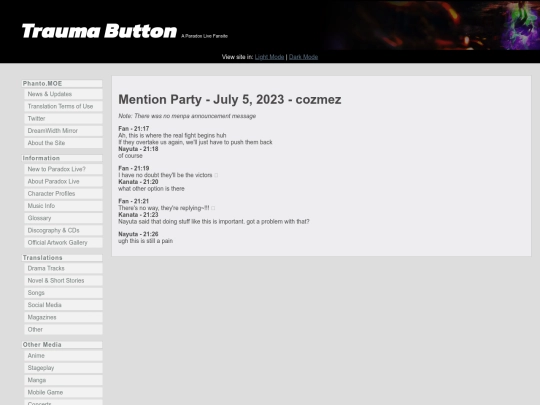540x405 pixels.
Task: Click the Phanto.MOE section header
Action: click(x=62, y=84)
